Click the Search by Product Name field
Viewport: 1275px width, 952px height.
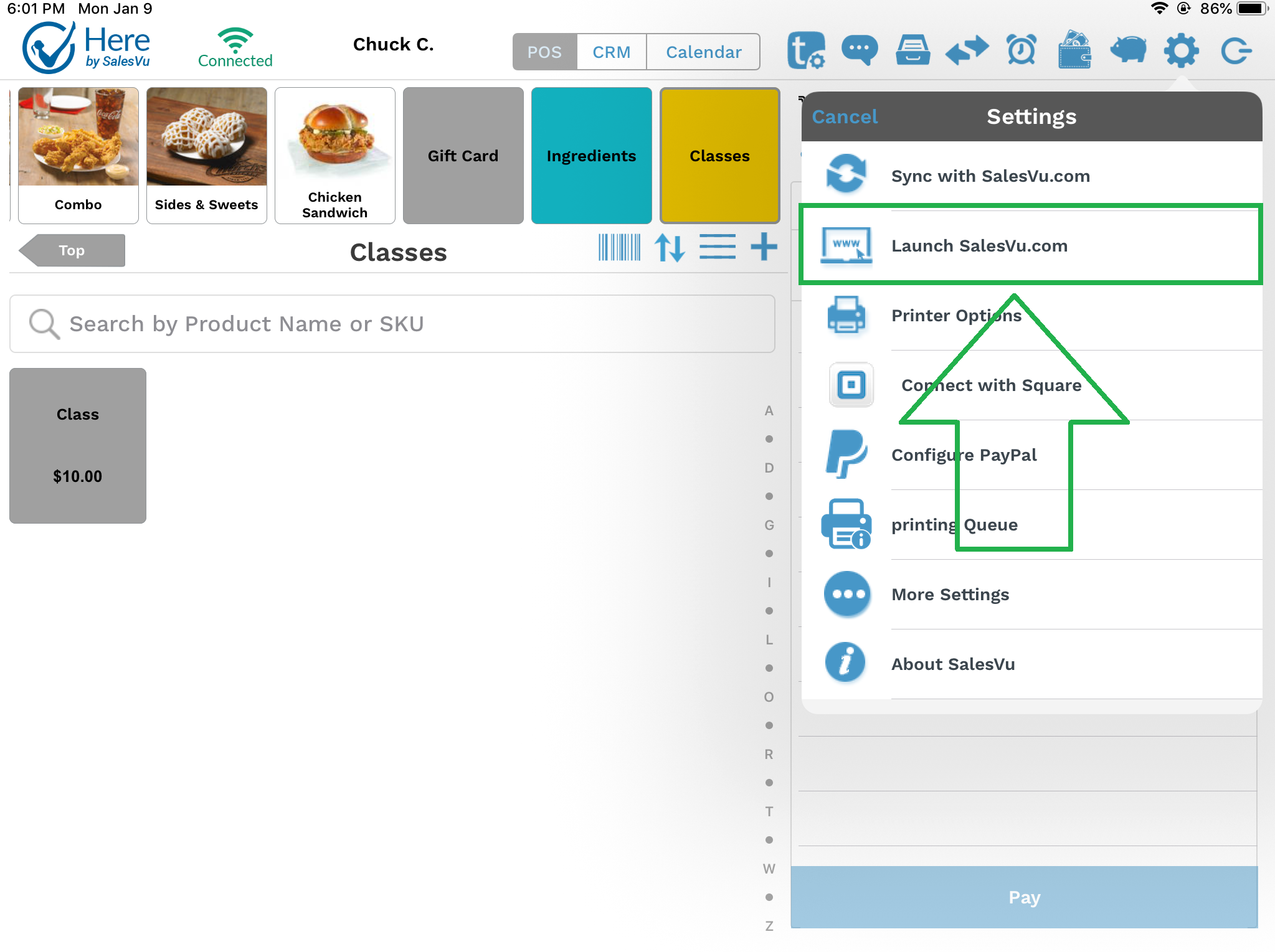[393, 323]
